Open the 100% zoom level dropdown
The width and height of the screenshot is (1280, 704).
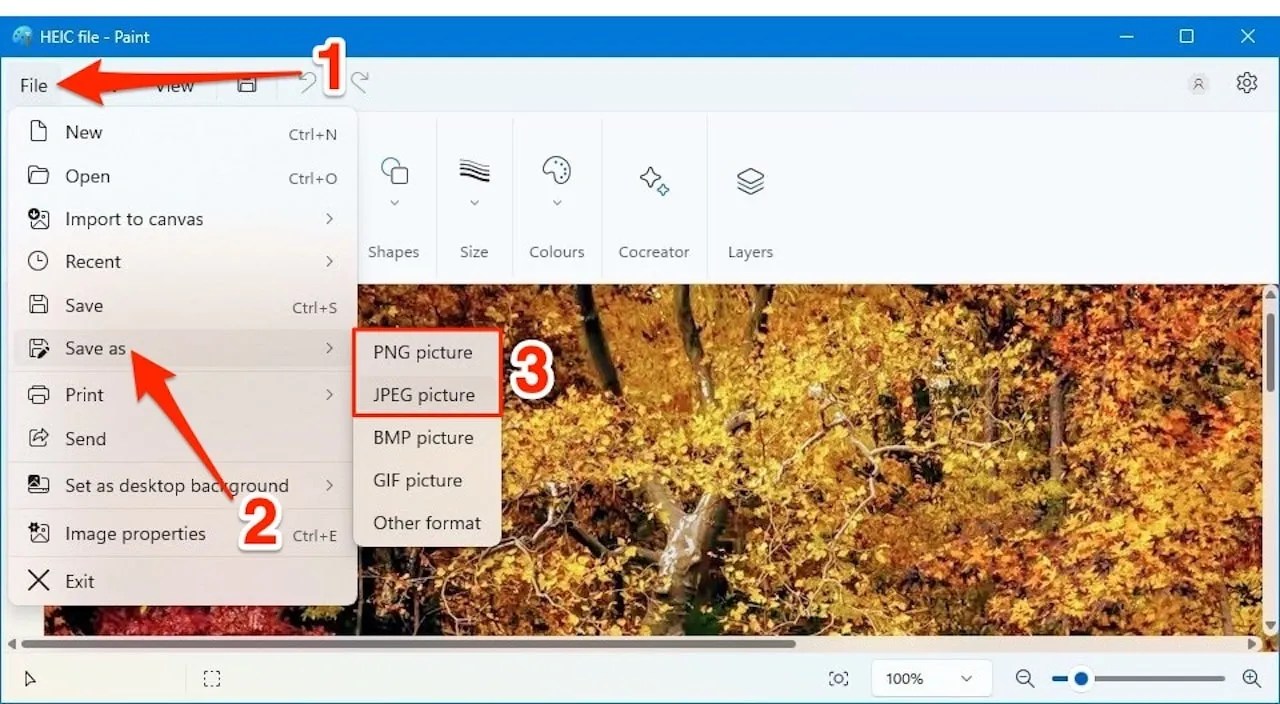tap(930, 678)
